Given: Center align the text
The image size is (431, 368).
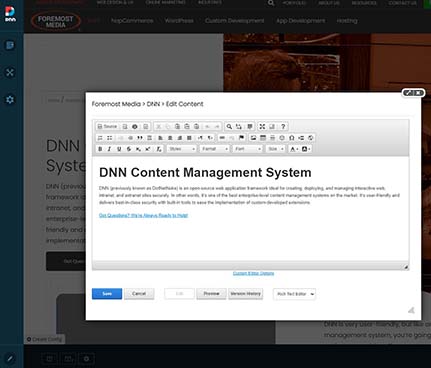Looking at the screenshot, I should pos(170,138).
